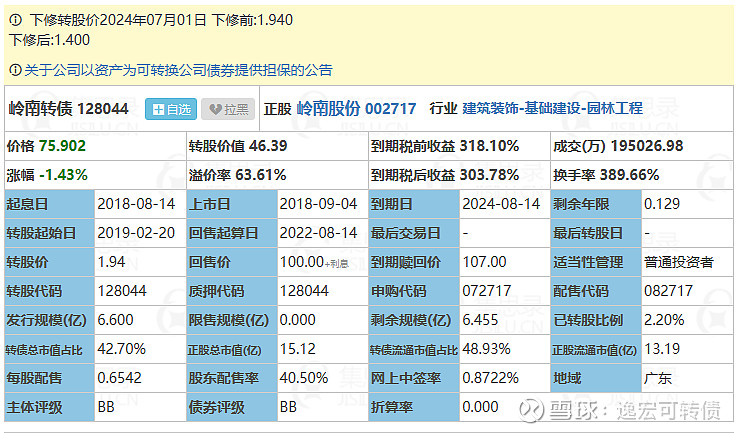Select the 股东配售率 value 40.50%
The height and width of the screenshot is (433, 742).
pyautogui.click(x=304, y=378)
